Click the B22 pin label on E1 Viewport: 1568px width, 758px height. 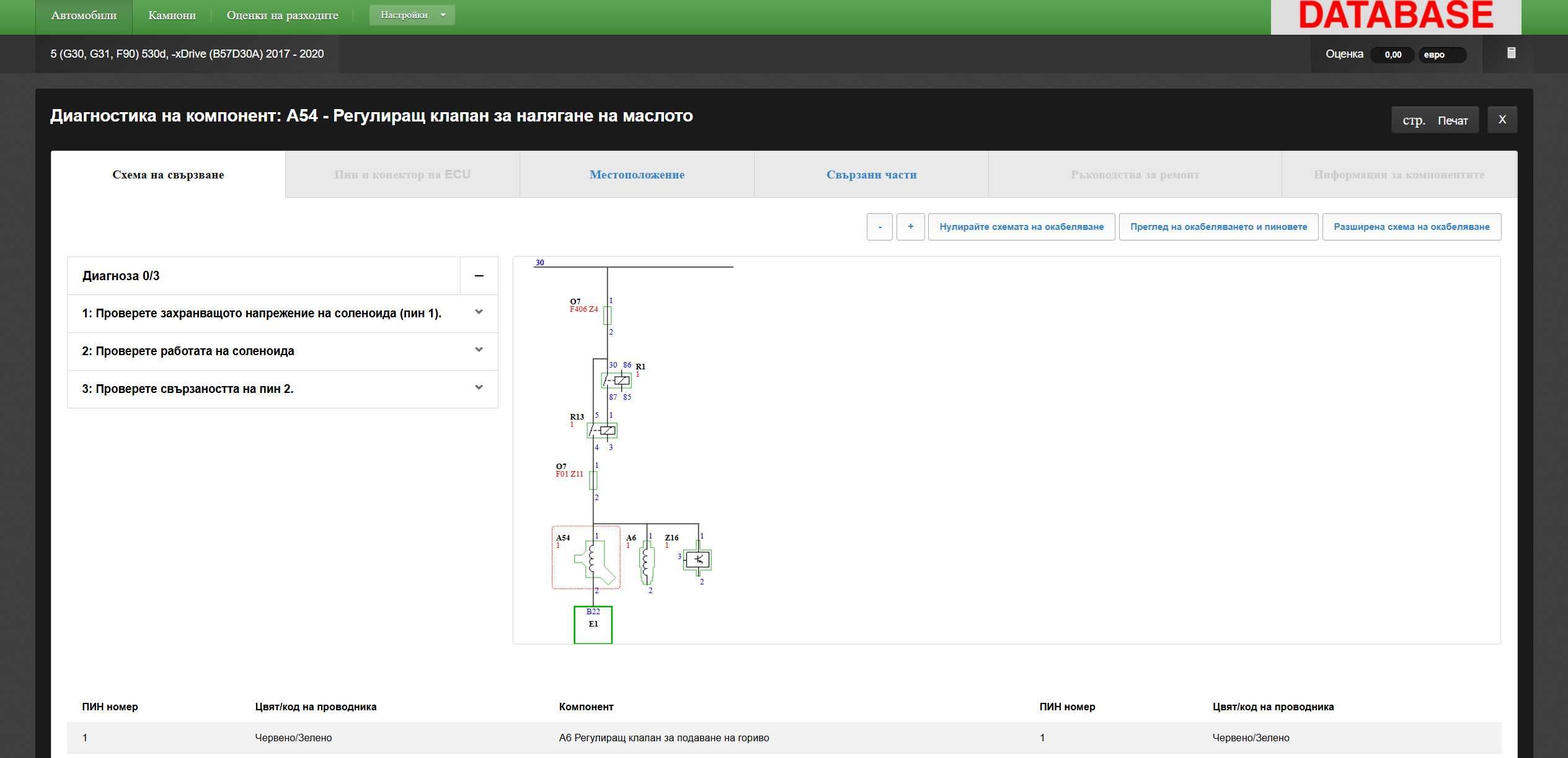point(593,612)
